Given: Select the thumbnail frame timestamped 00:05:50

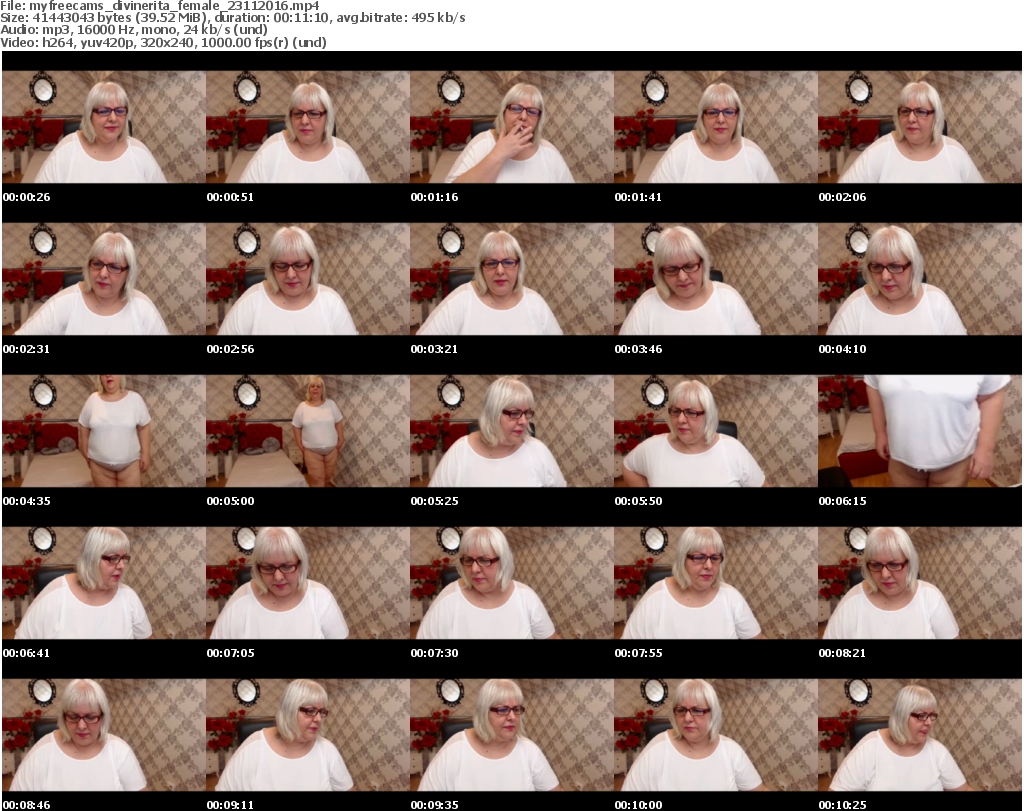Looking at the screenshot, I should click(716, 431).
